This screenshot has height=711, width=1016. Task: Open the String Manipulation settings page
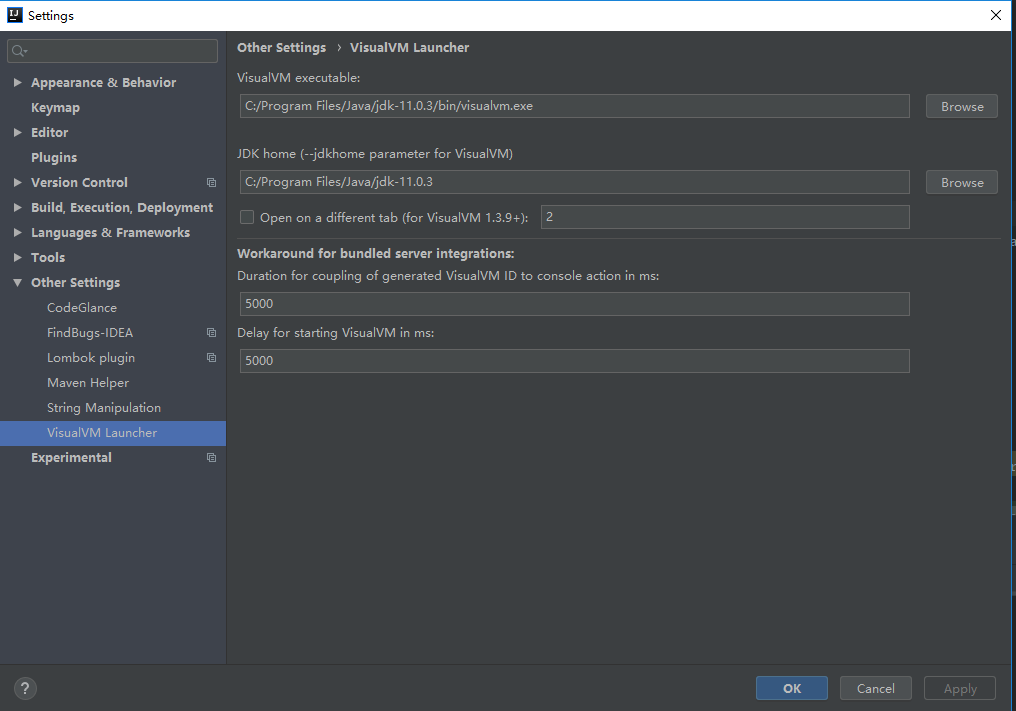click(x=103, y=407)
